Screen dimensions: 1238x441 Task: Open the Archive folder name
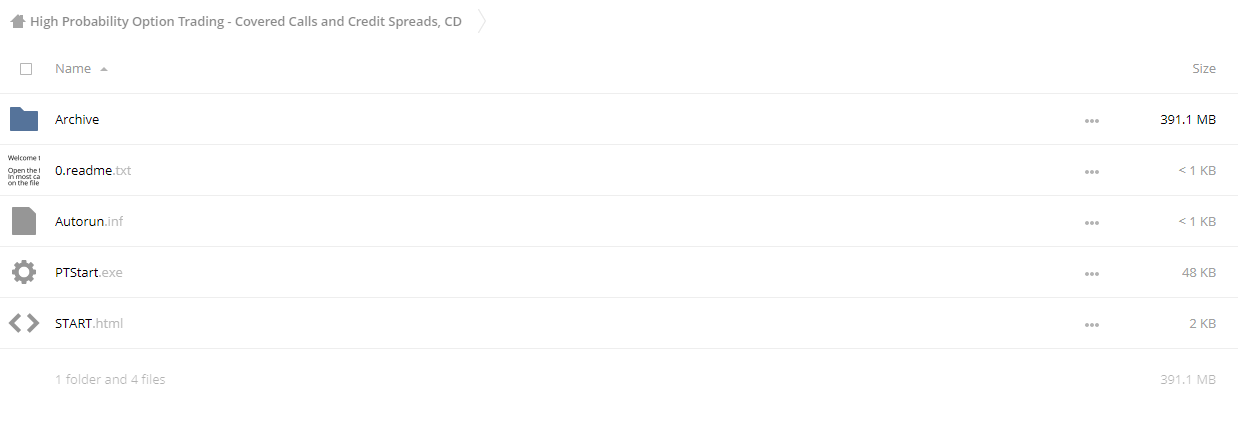tap(77, 119)
